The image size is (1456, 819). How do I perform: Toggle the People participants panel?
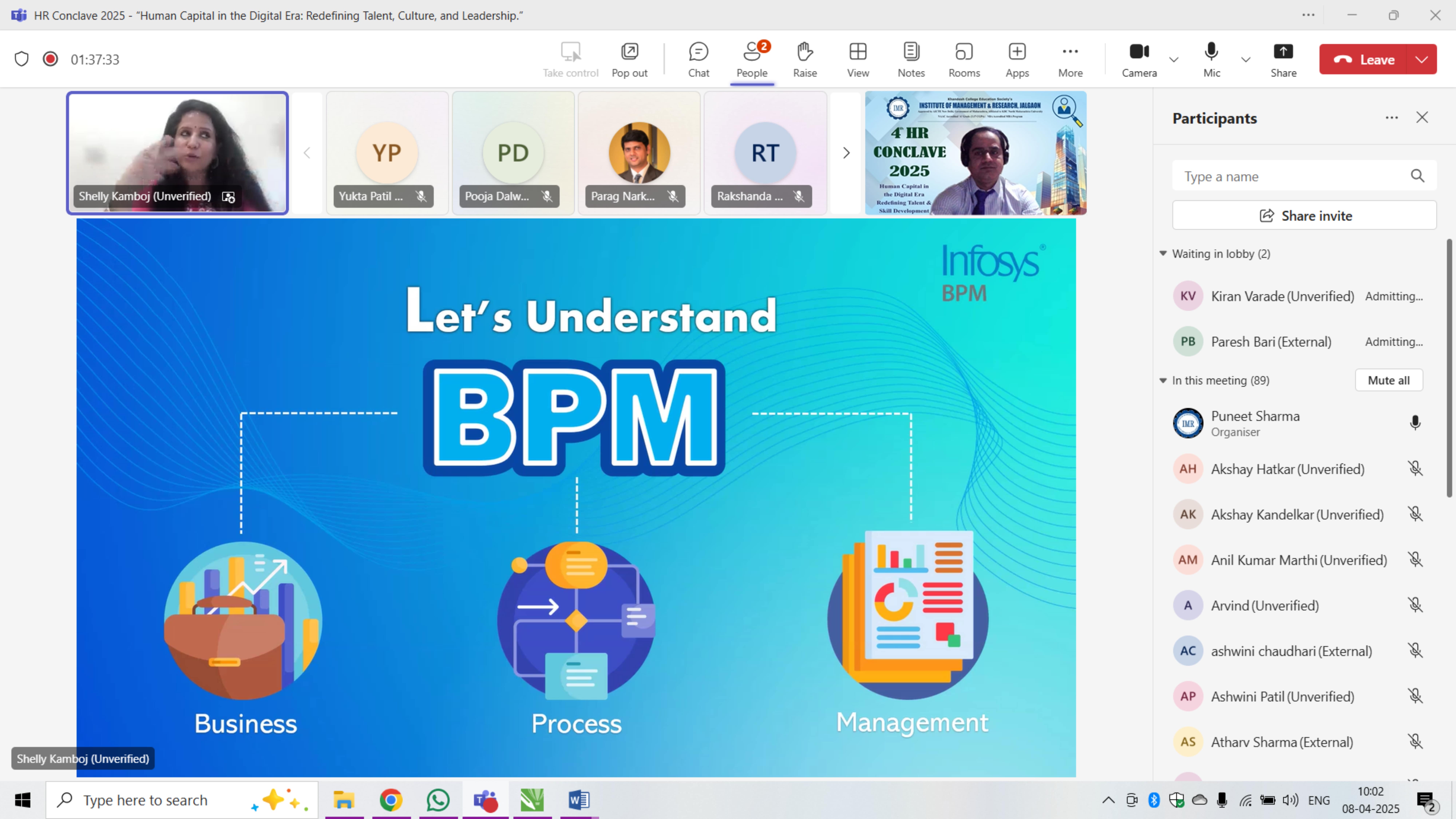pos(752,59)
